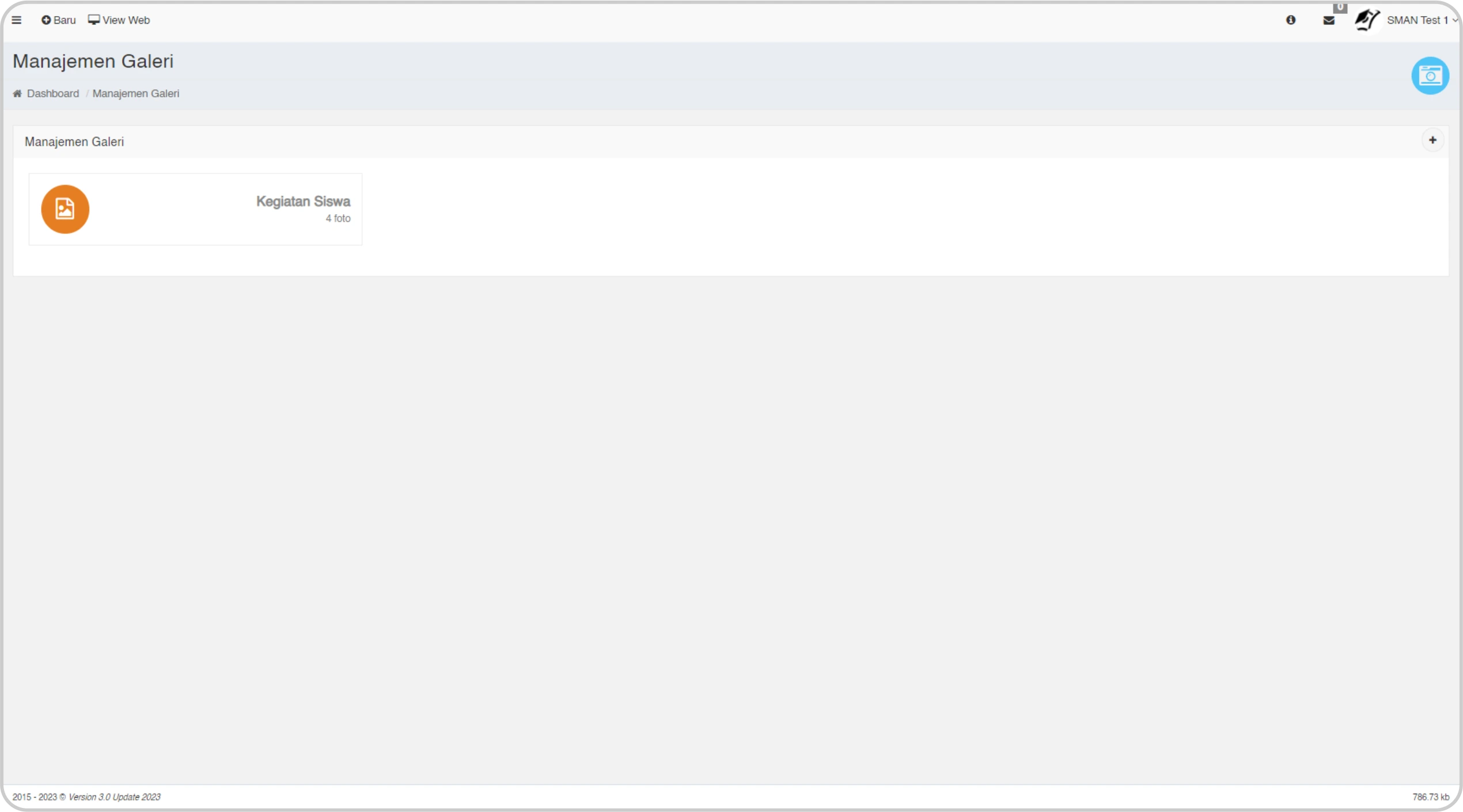Click the "4 foto" count label
The image size is (1463, 812).
338,219
